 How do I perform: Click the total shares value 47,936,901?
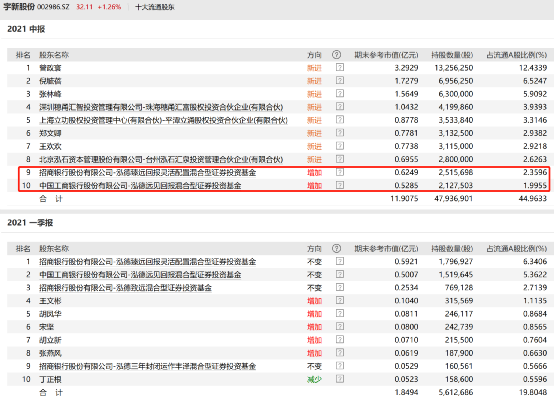[453, 198]
